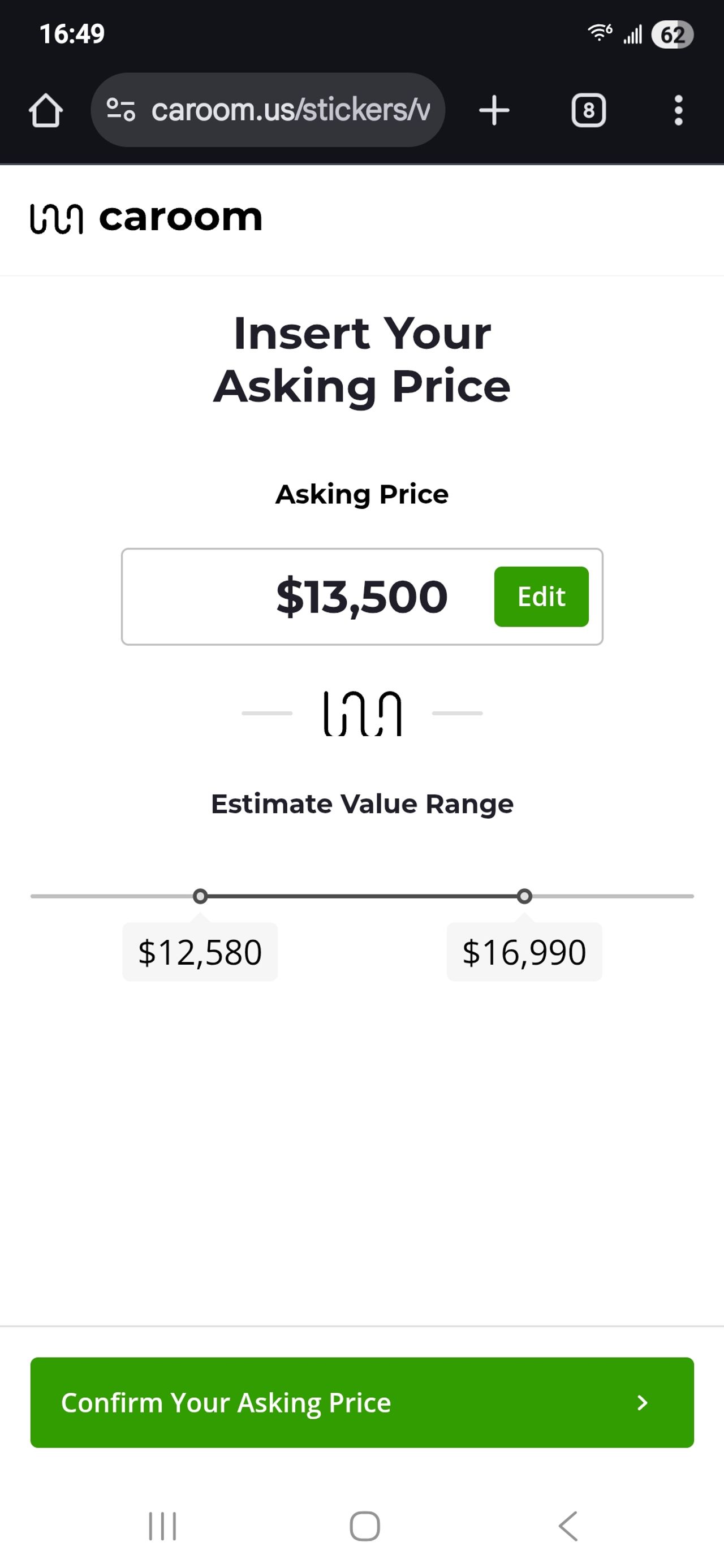Viewport: 724px width, 1568px height.
Task: Tap the caroom logo in header
Action: point(146,218)
